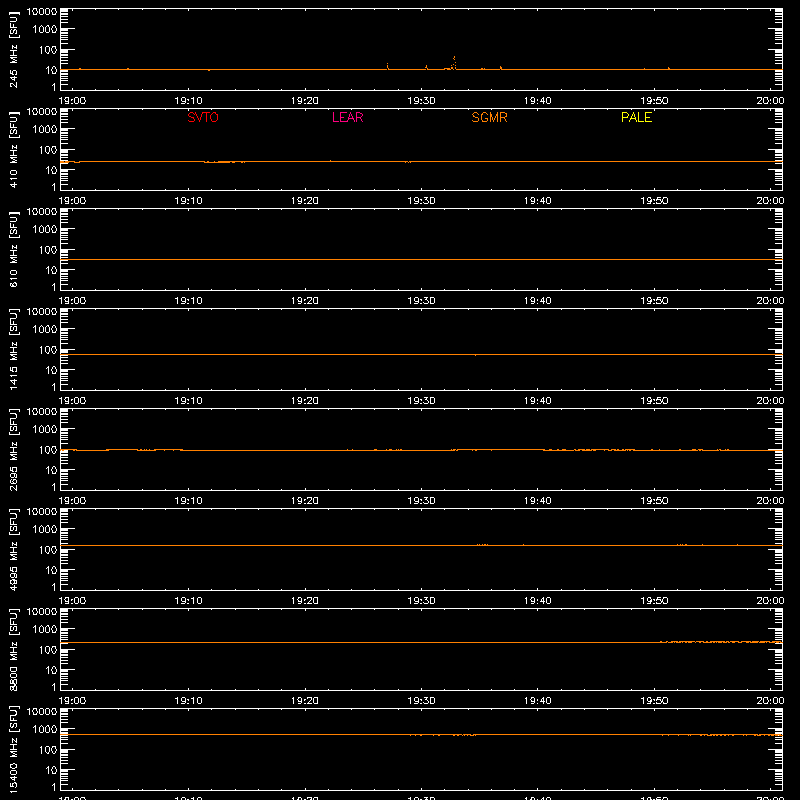800x800 pixels.
Task: Select the 2695 MHz [SFU] axis title
Action: tap(13, 449)
